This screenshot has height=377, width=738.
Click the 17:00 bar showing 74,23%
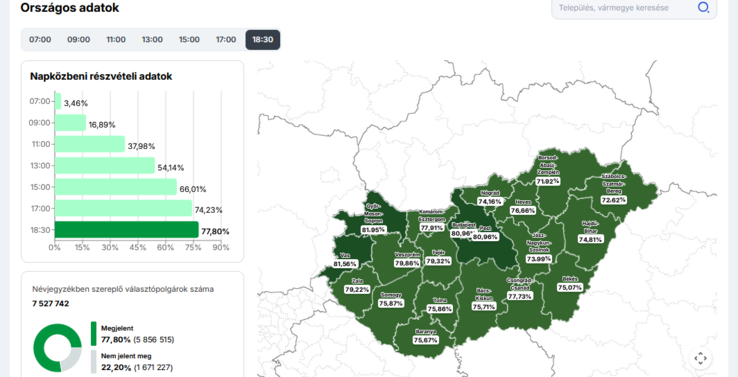124,208
